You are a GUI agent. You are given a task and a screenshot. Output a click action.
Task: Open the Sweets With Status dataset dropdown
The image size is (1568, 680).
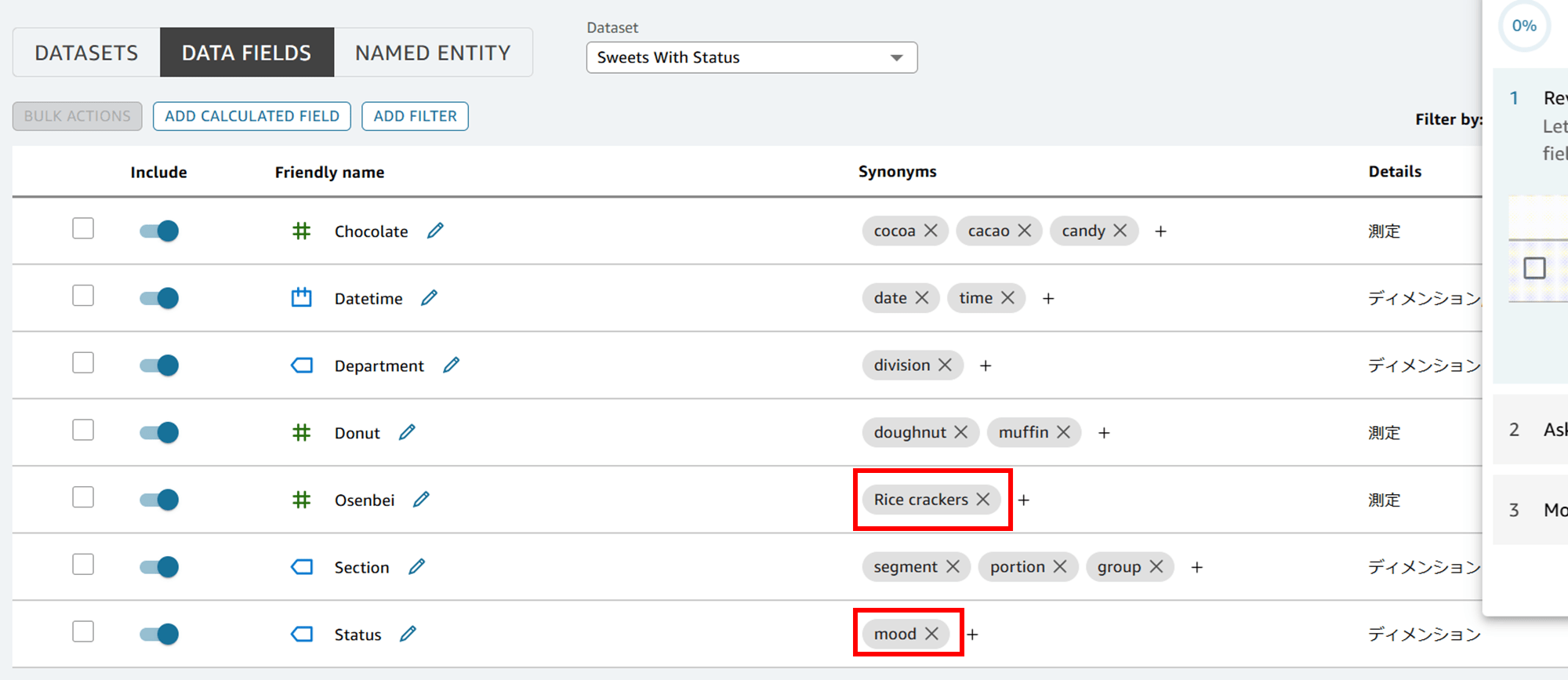pos(752,57)
